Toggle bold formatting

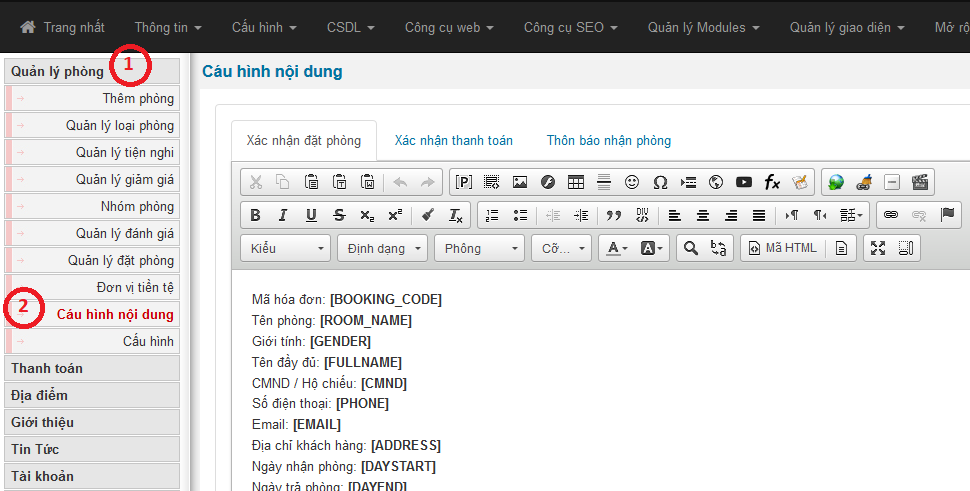tap(255, 215)
